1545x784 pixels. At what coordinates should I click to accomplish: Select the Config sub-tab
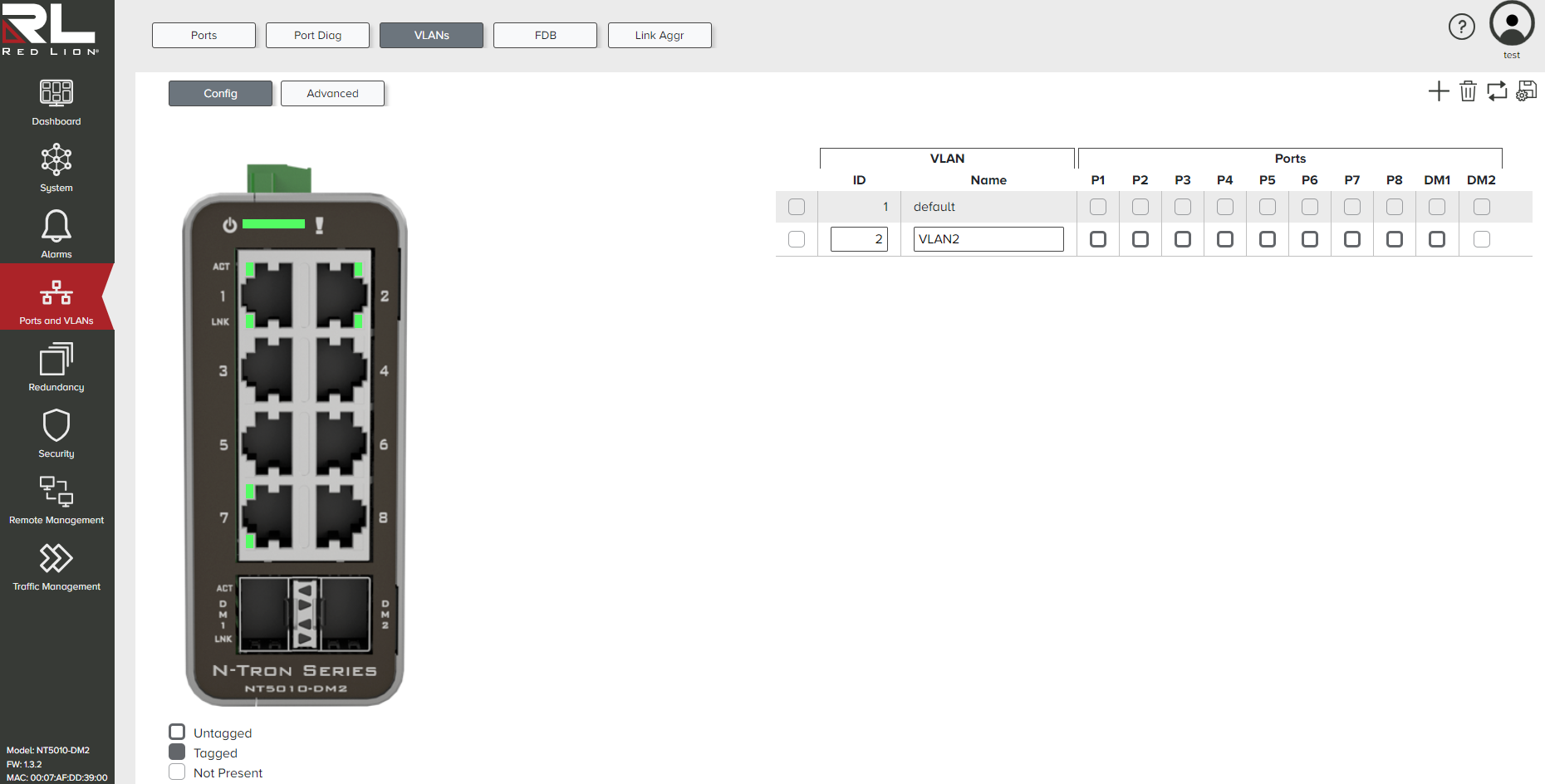point(220,93)
